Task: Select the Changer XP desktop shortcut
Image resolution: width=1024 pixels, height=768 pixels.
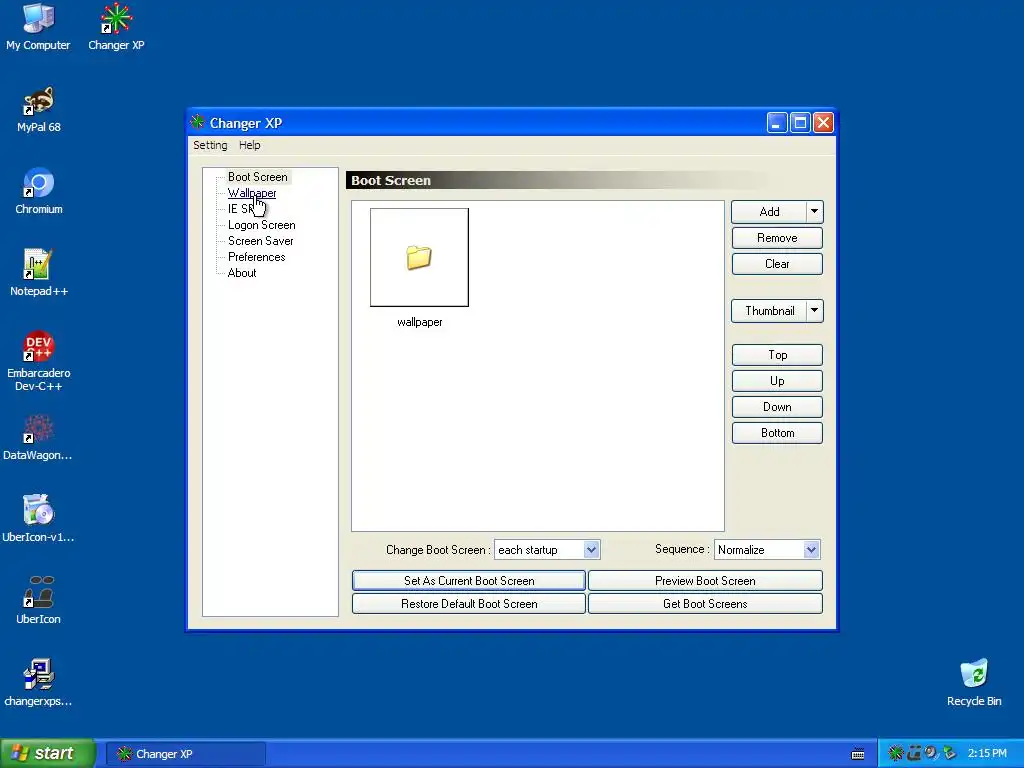Action: (x=116, y=26)
